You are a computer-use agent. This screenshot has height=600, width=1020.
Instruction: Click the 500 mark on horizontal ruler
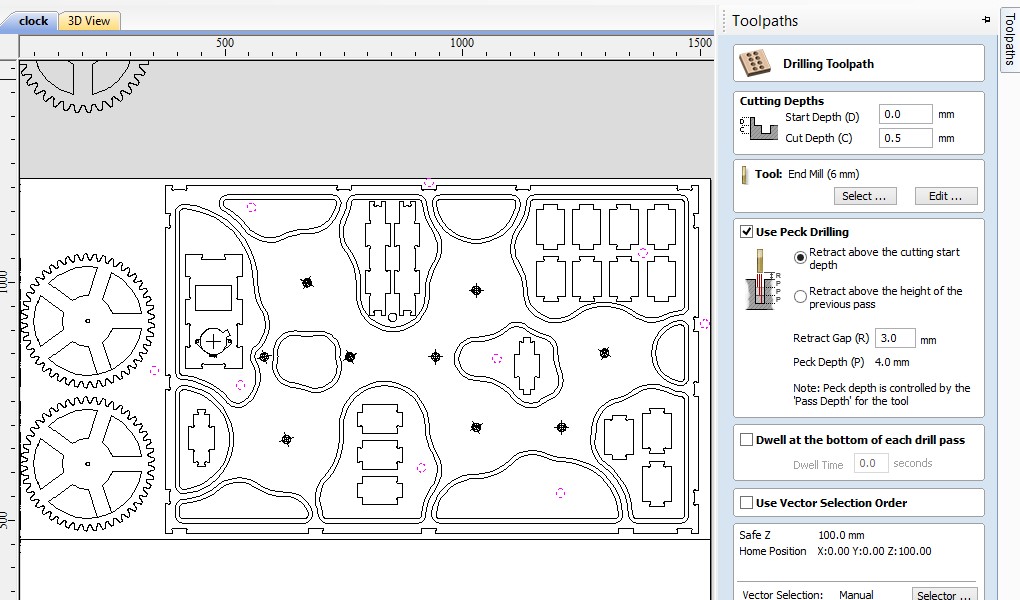tap(225, 43)
